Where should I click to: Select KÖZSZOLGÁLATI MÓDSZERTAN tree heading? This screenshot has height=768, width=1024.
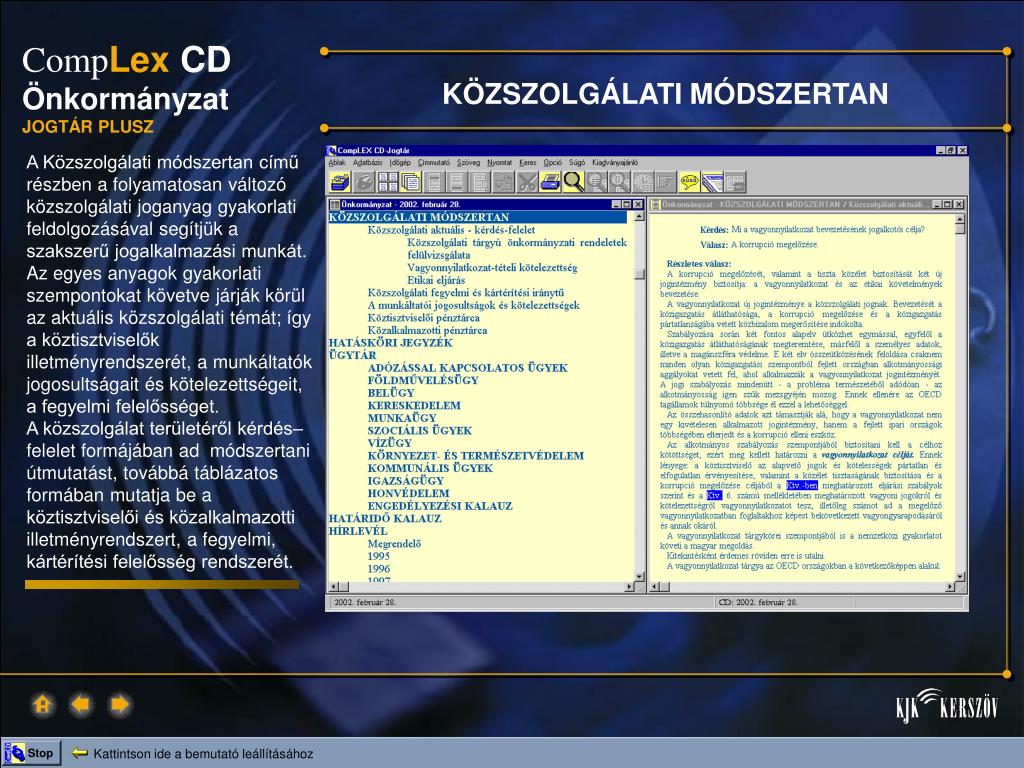point(419,217)
